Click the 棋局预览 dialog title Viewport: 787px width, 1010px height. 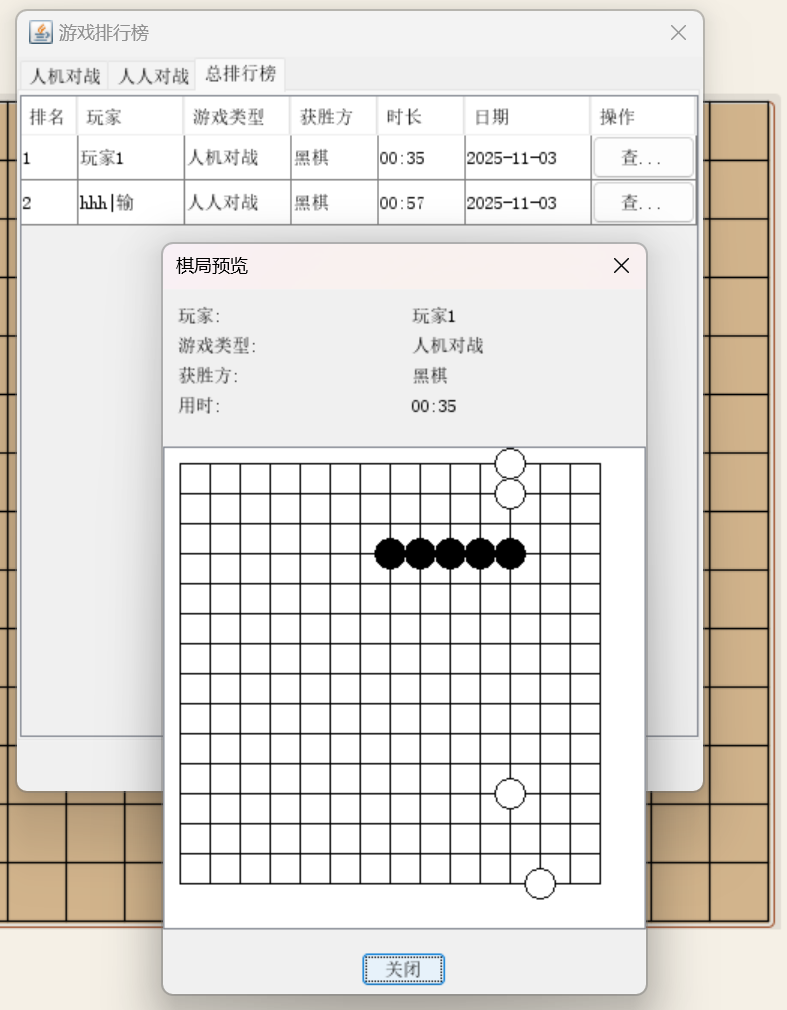coord(212,265)
